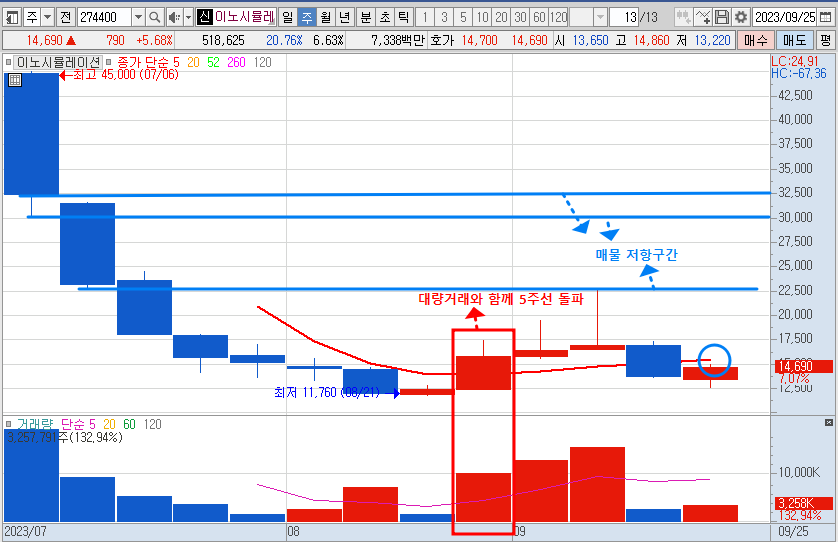
Task: Toggle the 이노시뮬레이션 price series marker
Action: pyautogui.click(x=9, y=63)
